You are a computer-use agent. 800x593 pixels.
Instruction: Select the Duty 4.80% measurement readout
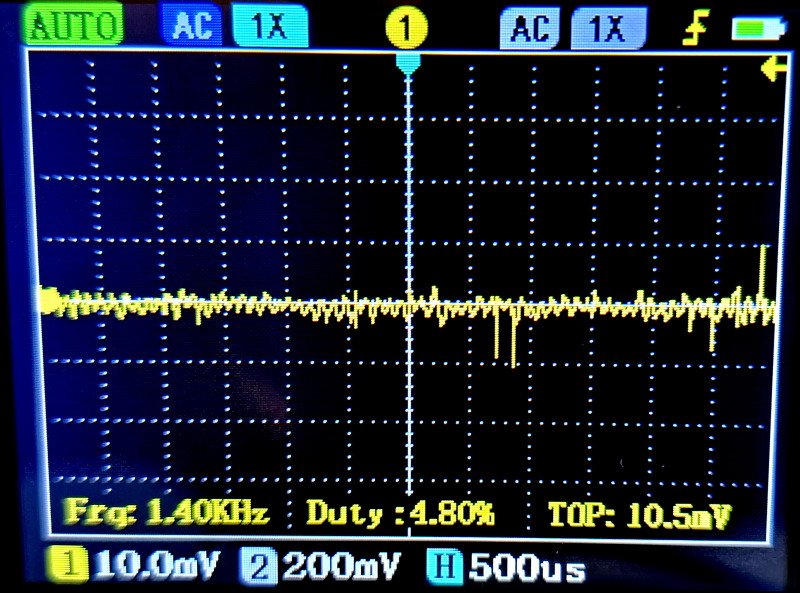[x=400, y=514]
